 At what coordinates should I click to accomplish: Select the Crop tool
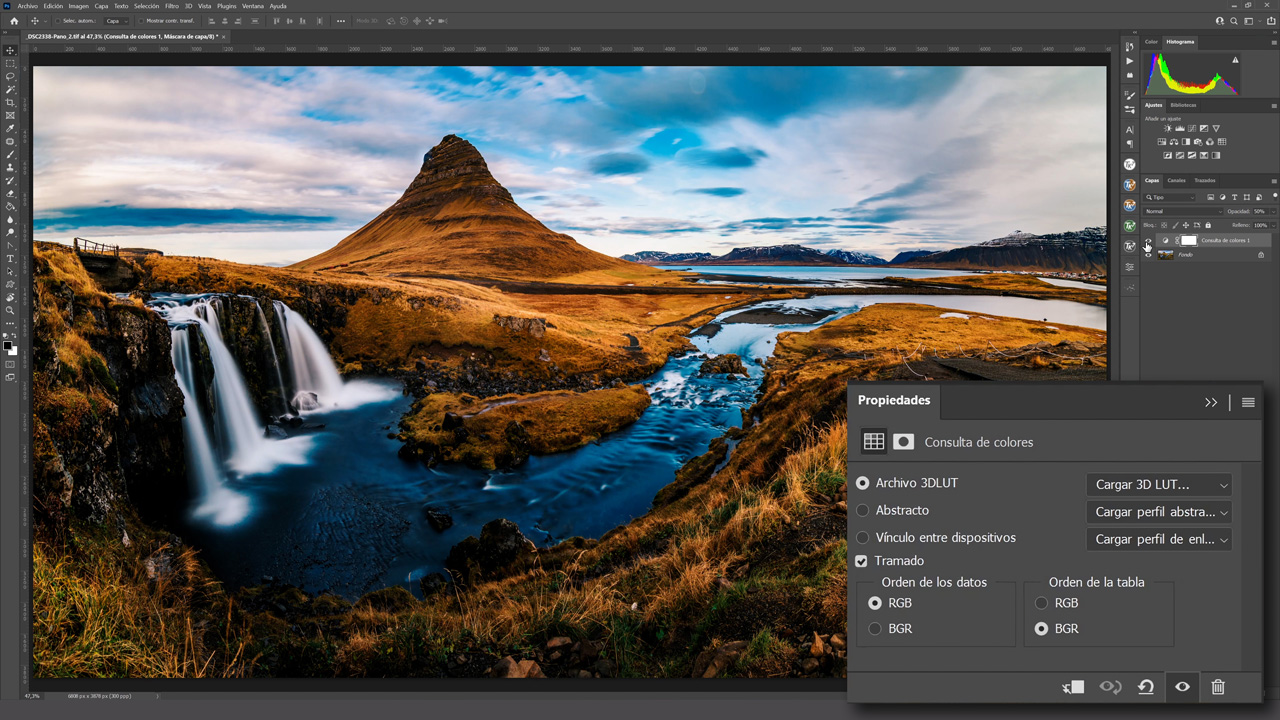click(9, 104)
